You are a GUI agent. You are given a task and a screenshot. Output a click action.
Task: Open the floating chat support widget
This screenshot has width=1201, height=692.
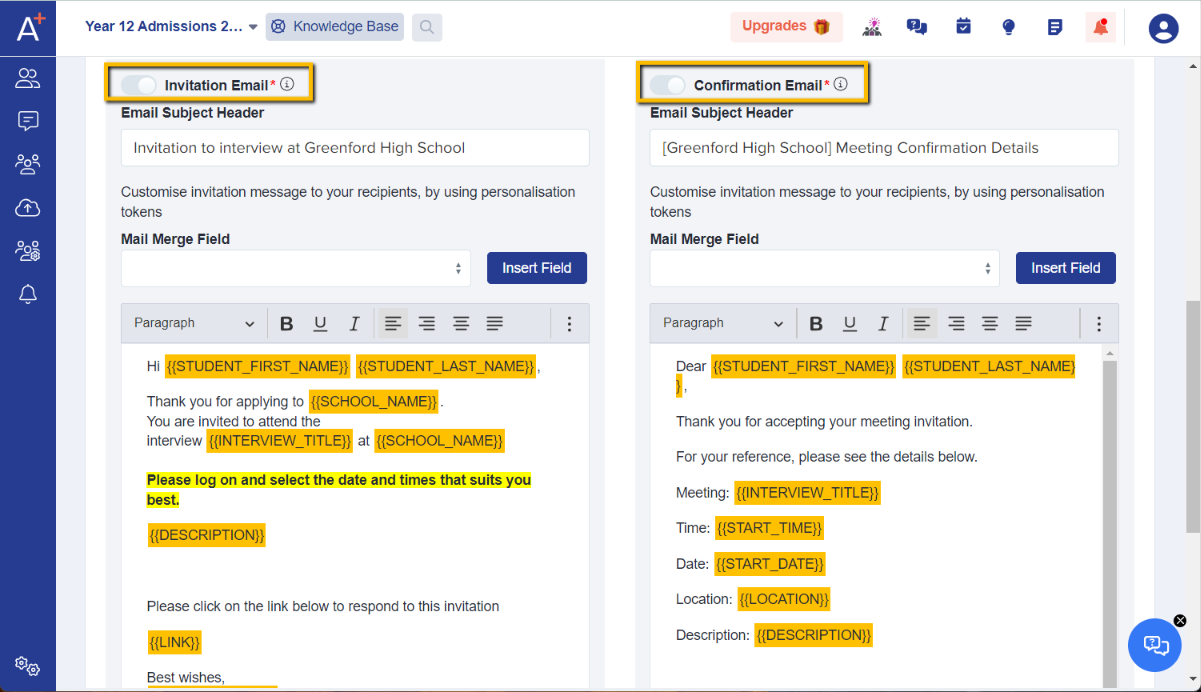point(1155,645)
